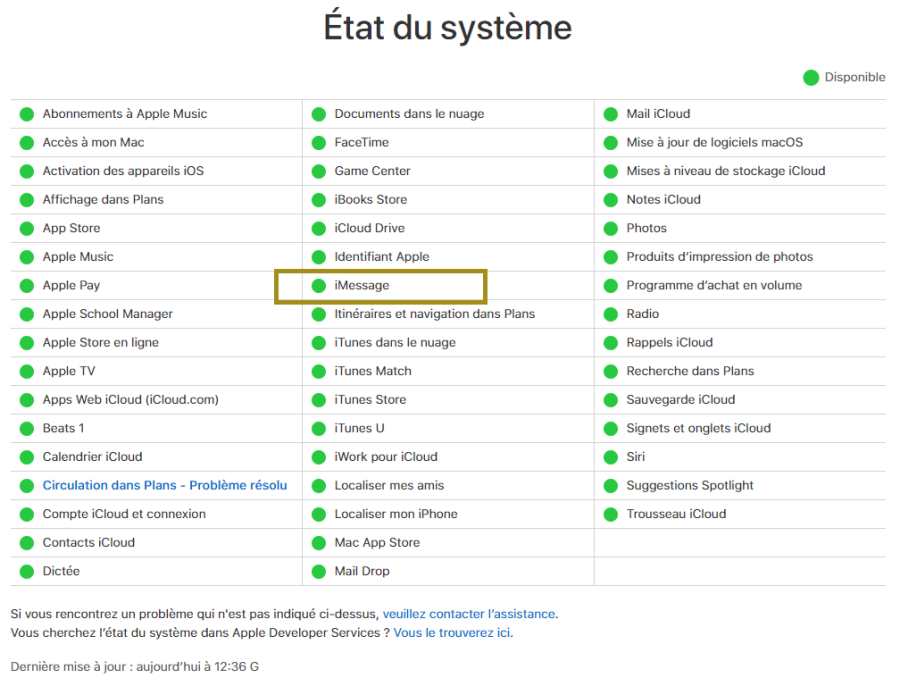The image size is (900, 678).
Task: Click the Localiser mes amis label
Action: tap(389, 486)
